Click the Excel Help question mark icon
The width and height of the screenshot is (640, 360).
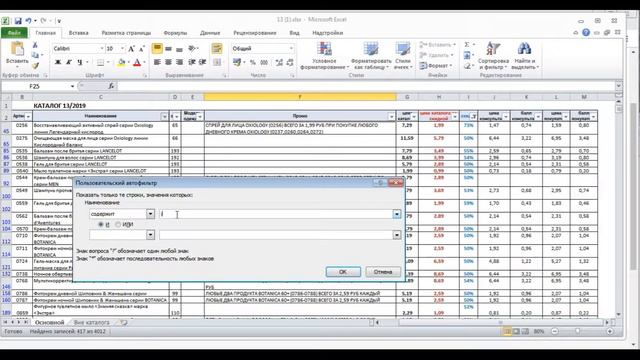tap(586, 33)
